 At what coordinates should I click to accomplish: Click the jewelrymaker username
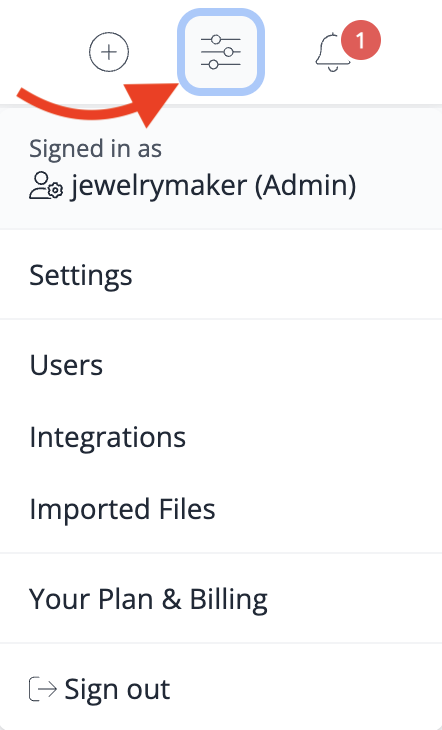coord(158,186)
